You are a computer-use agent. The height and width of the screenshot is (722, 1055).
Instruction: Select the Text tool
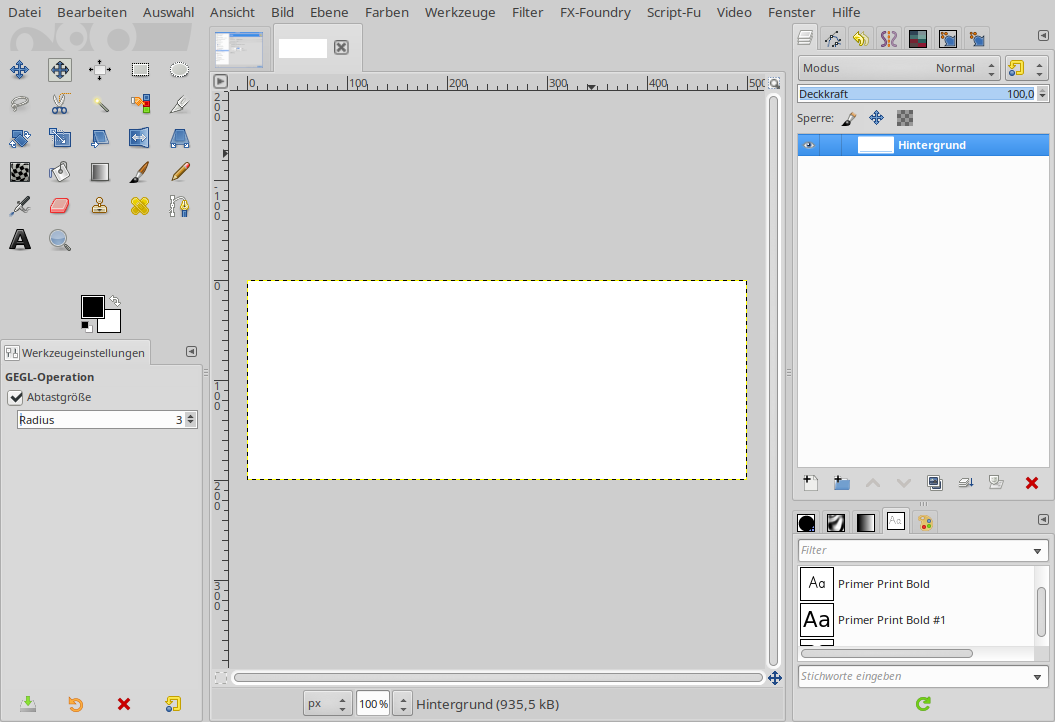(x=20, y=240)
